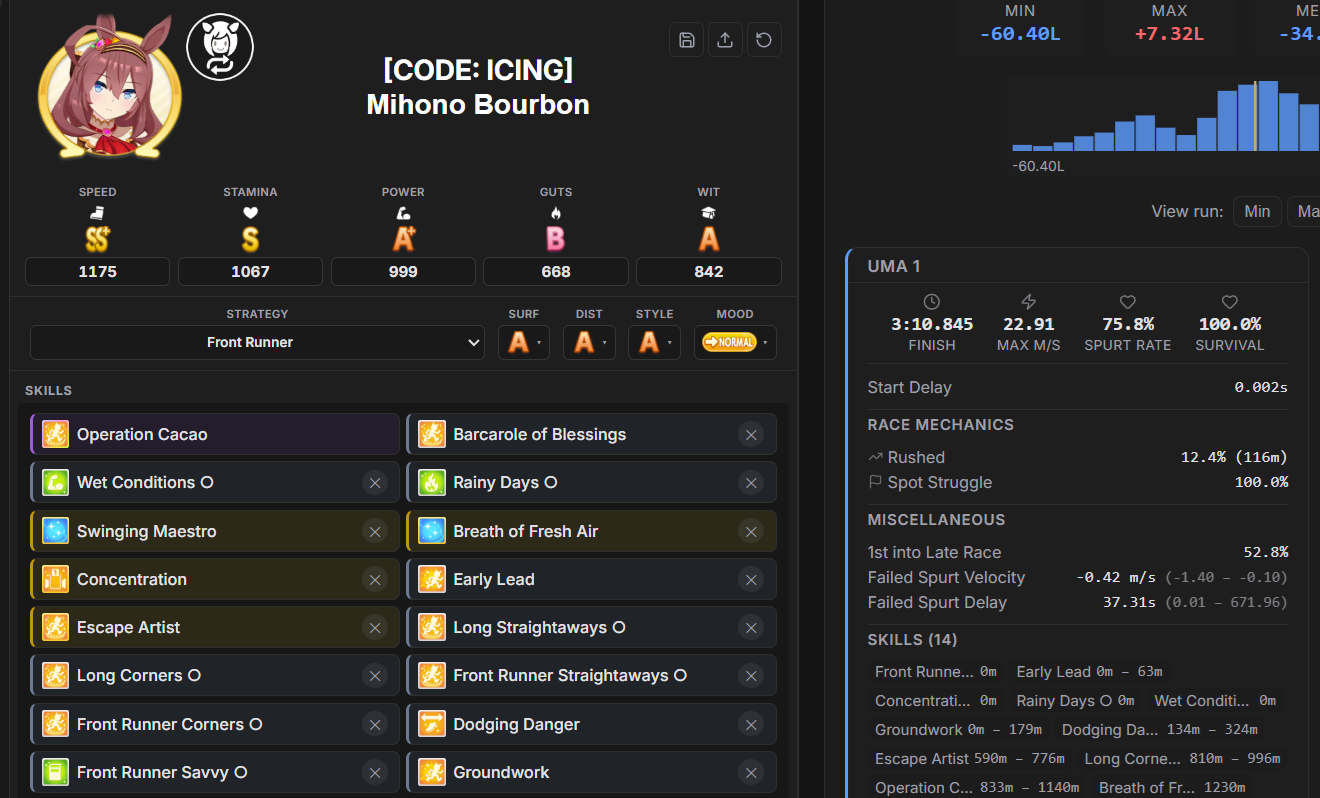Click the Operation Cacao skill icon
1320x798 pixels.
[x=55, y=434]
